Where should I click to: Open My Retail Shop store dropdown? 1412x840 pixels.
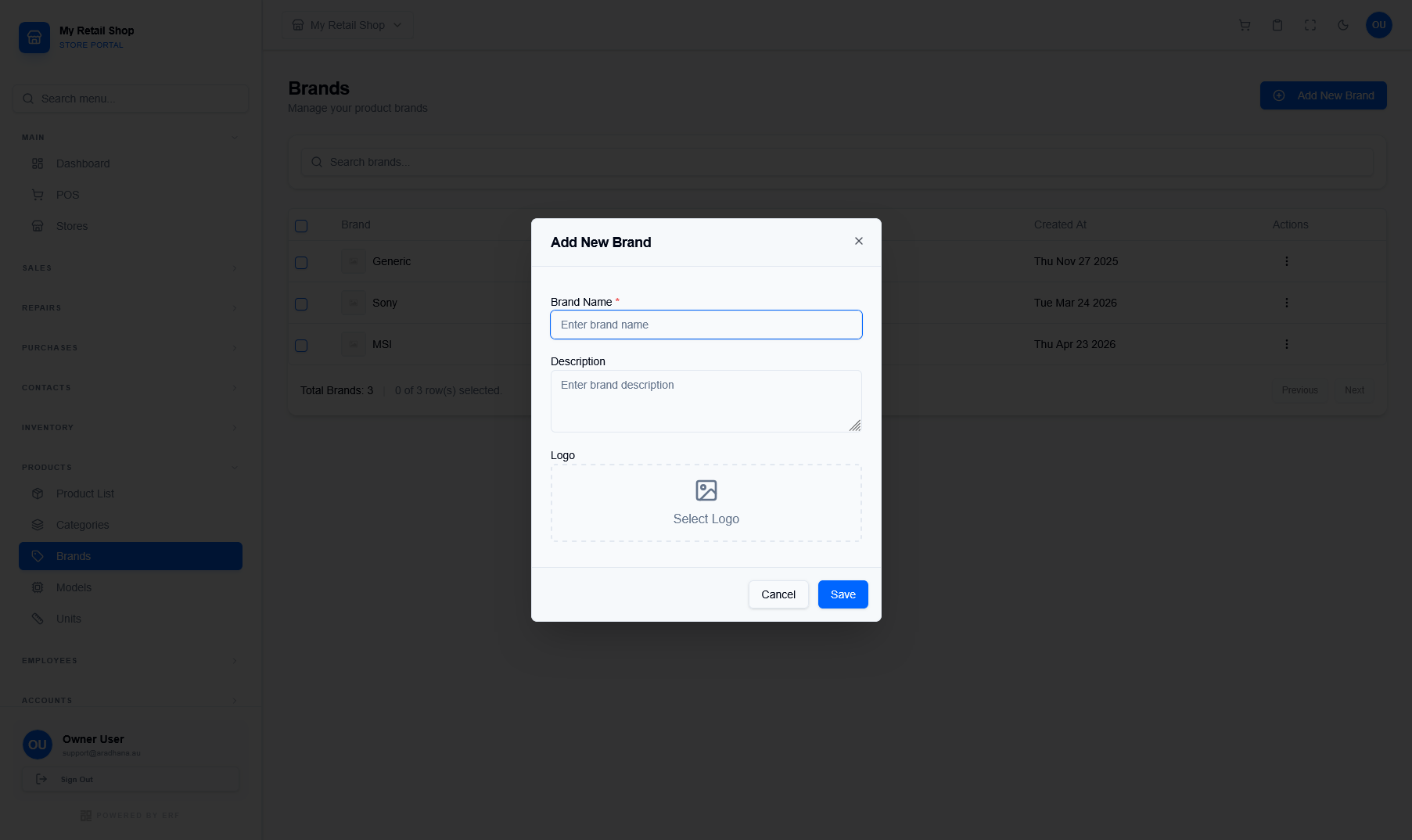click(347, 25)
